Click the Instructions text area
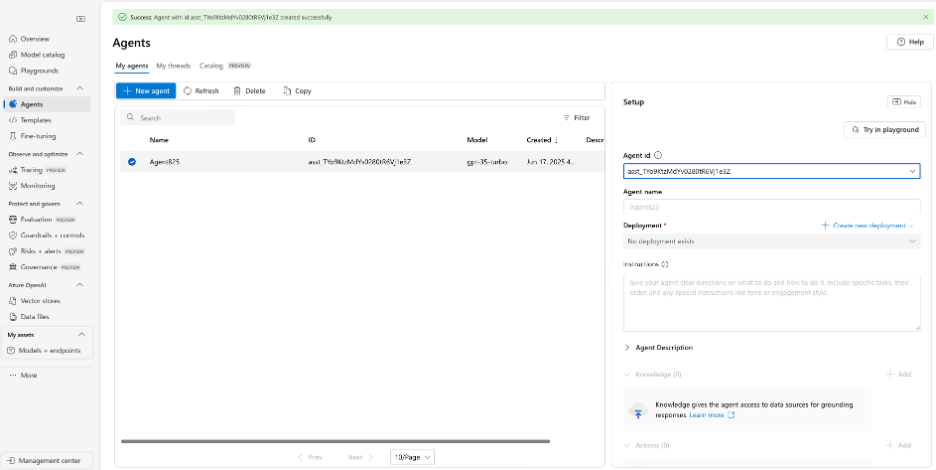This screenshot has width=936, height=470. [771, 302]
